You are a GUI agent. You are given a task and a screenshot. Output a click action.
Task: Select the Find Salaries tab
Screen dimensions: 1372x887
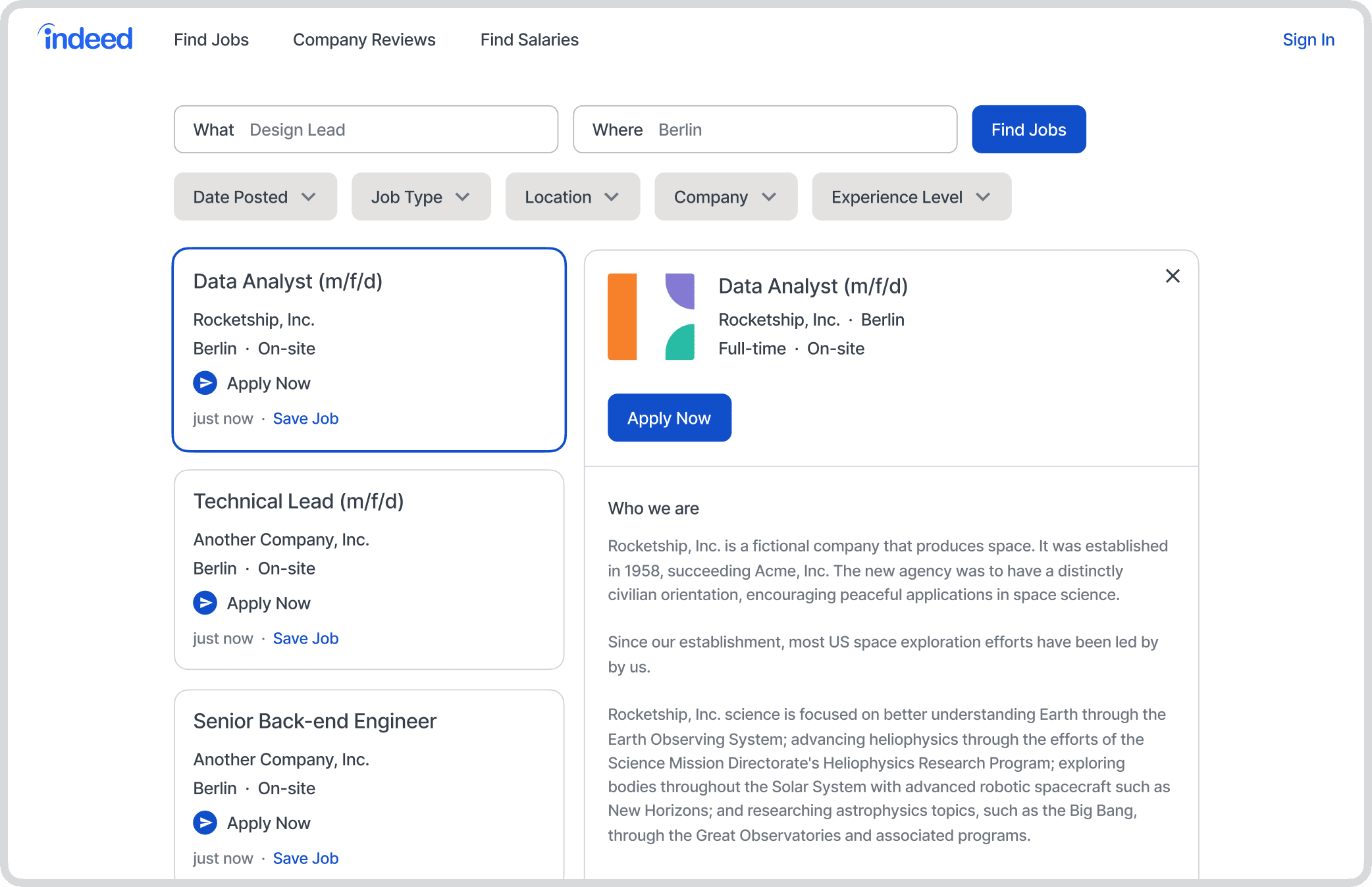(529, 40)
